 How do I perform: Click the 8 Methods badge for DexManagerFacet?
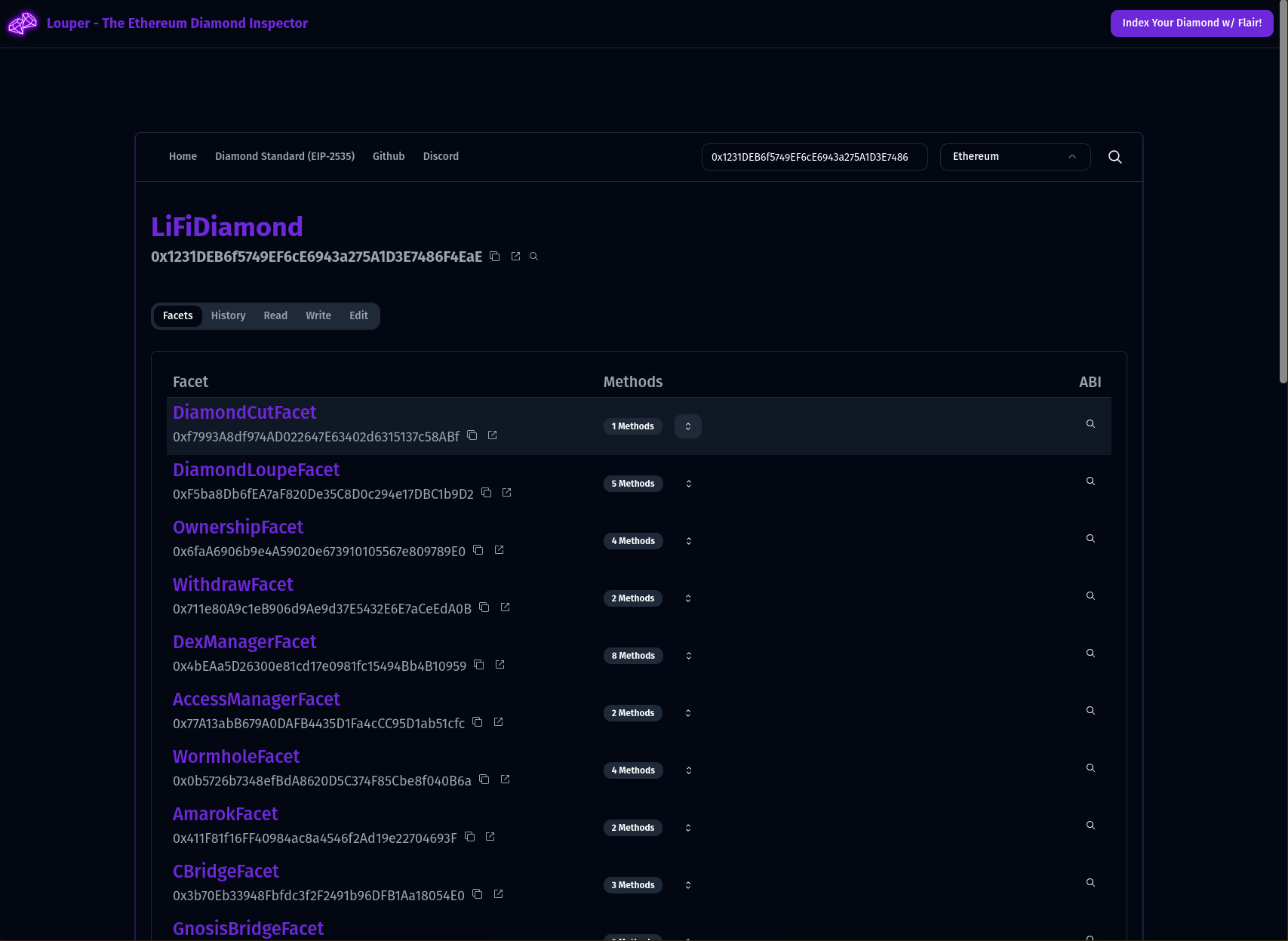(x=633, y=656)
